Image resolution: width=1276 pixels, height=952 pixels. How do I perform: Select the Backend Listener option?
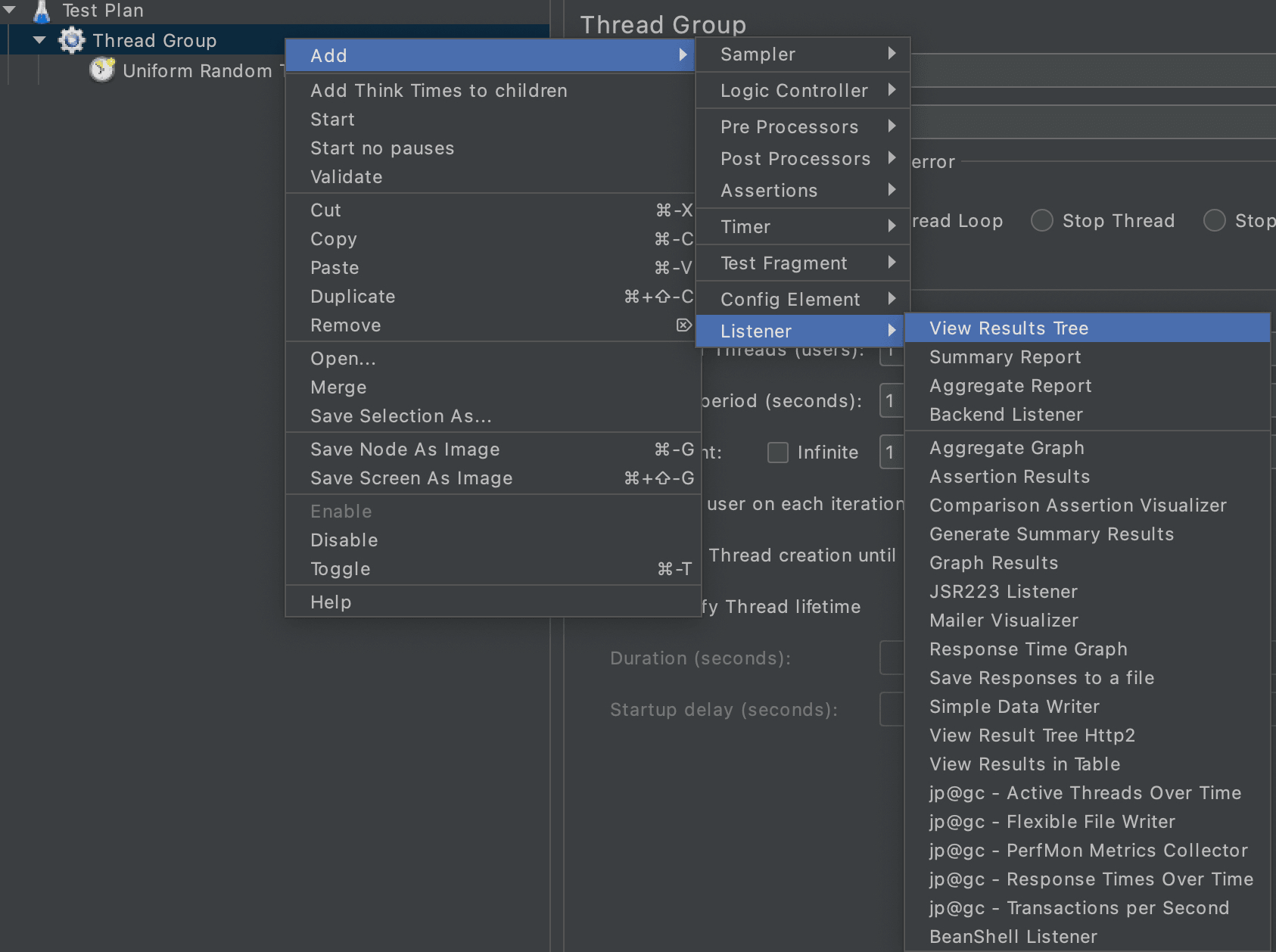(x=1006, y=414)
